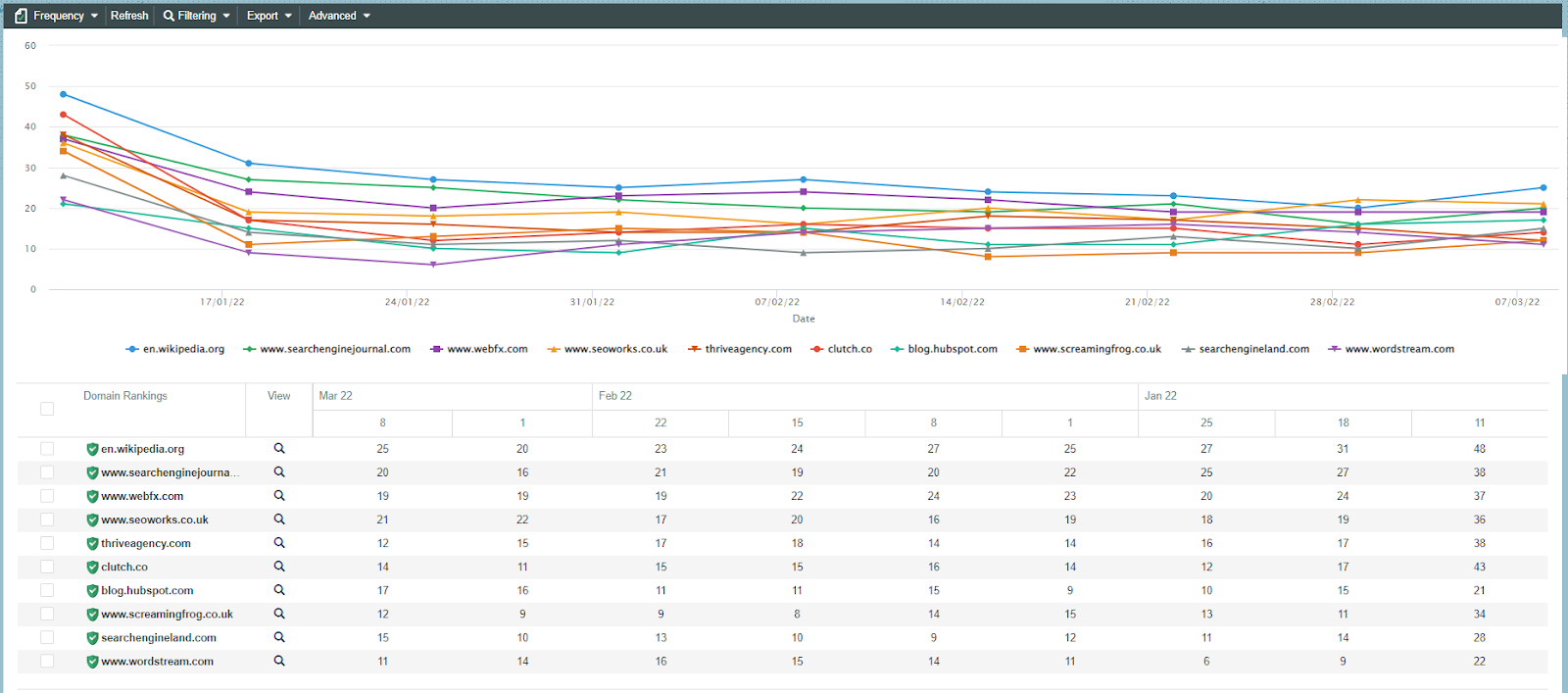Click green shield icon beside en.wikipedia.org

(92, 449)
